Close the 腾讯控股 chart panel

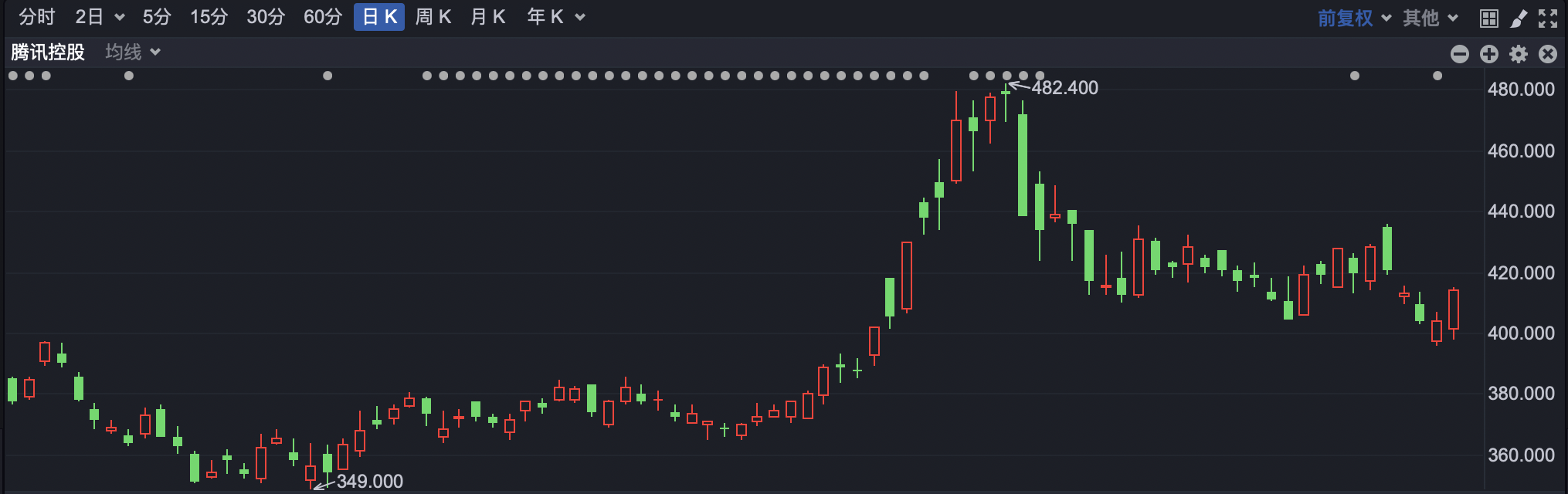[1548, 53]
